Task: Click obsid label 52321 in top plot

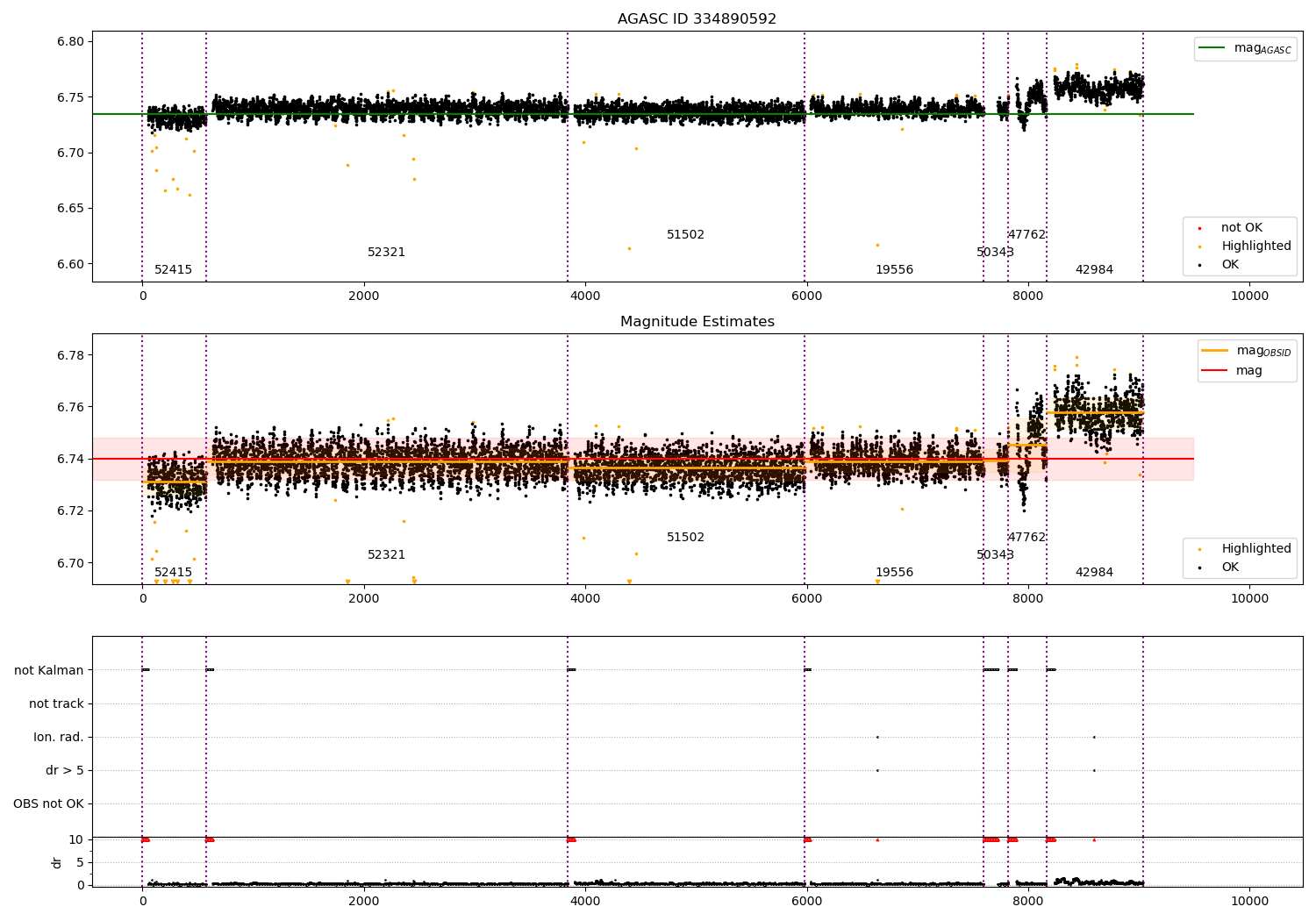Action: [386, 253]
